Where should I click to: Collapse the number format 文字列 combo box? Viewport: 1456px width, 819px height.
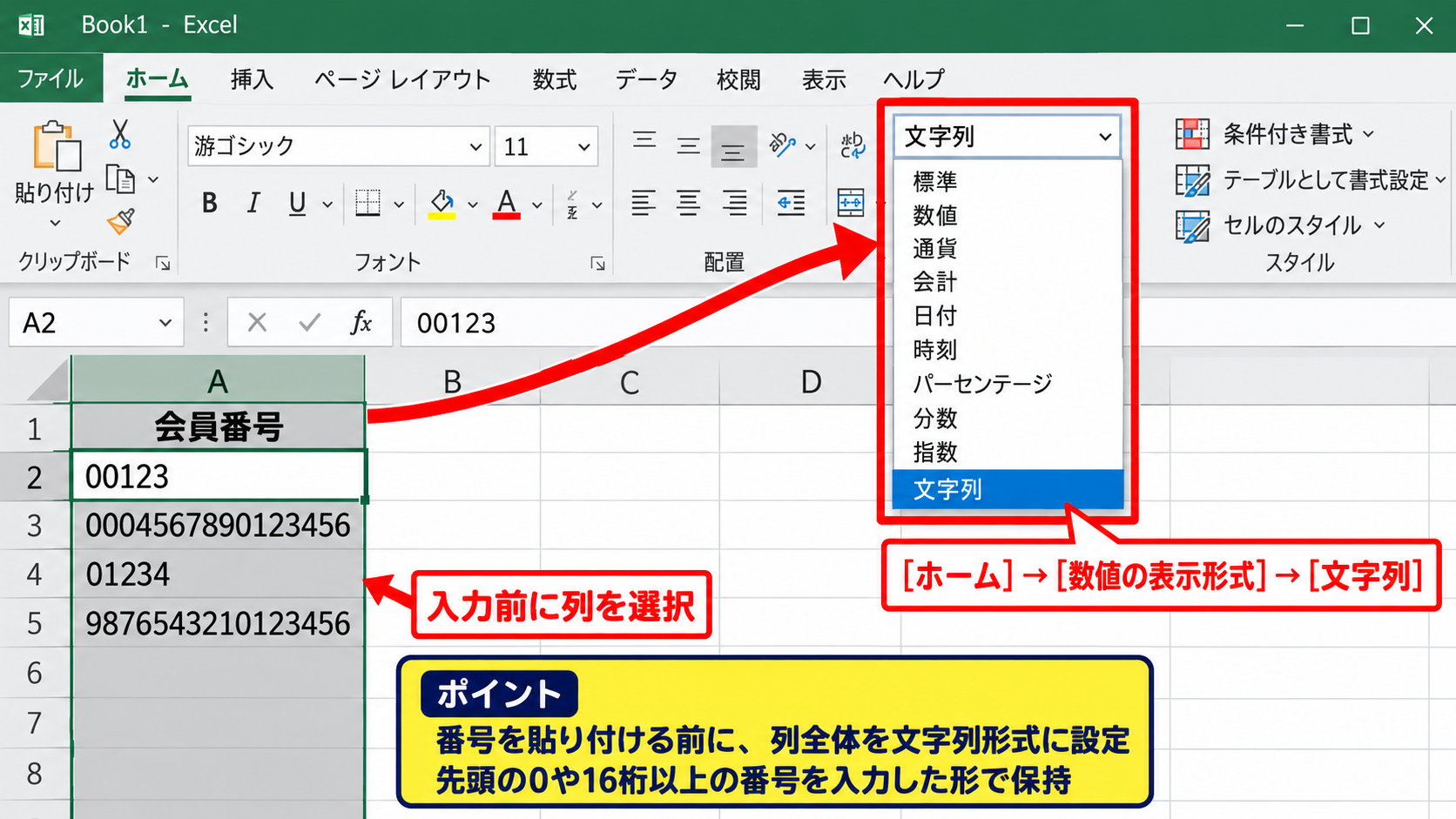point(1105,137)
